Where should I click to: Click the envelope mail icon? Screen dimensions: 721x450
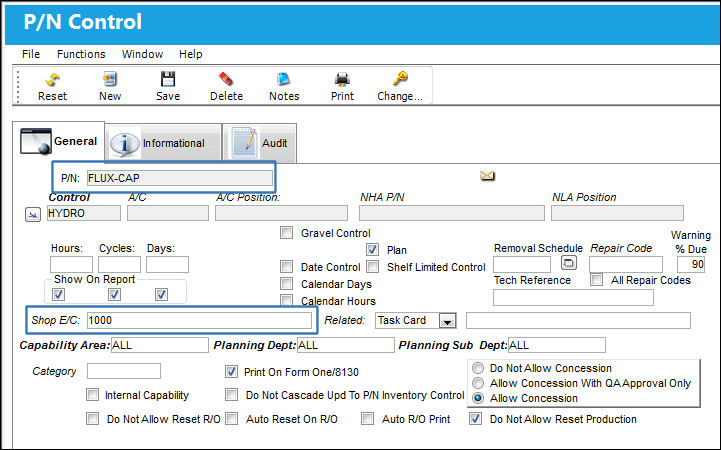[x=487, y=176]
